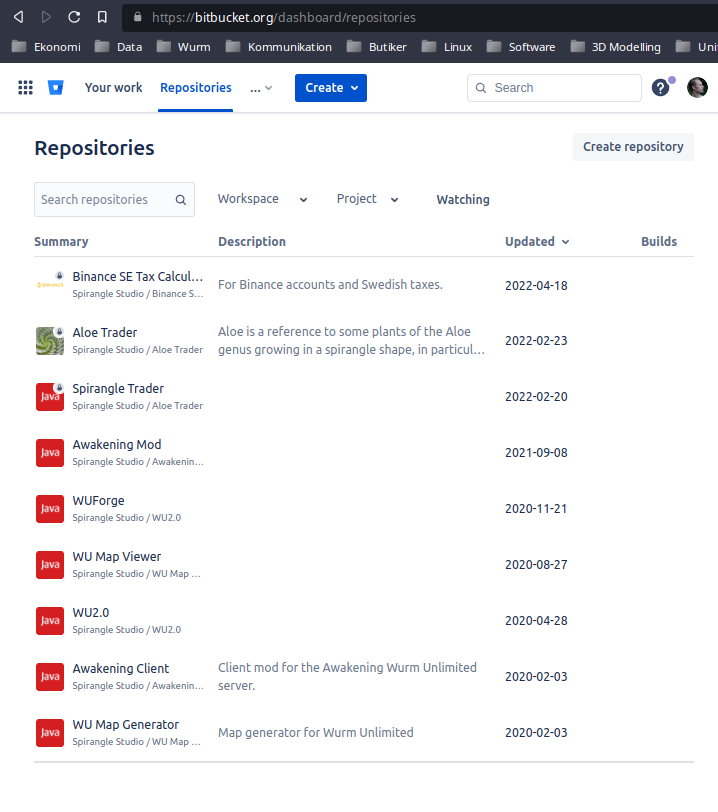Click the Awakening Client Java avatar

(50, 676)
